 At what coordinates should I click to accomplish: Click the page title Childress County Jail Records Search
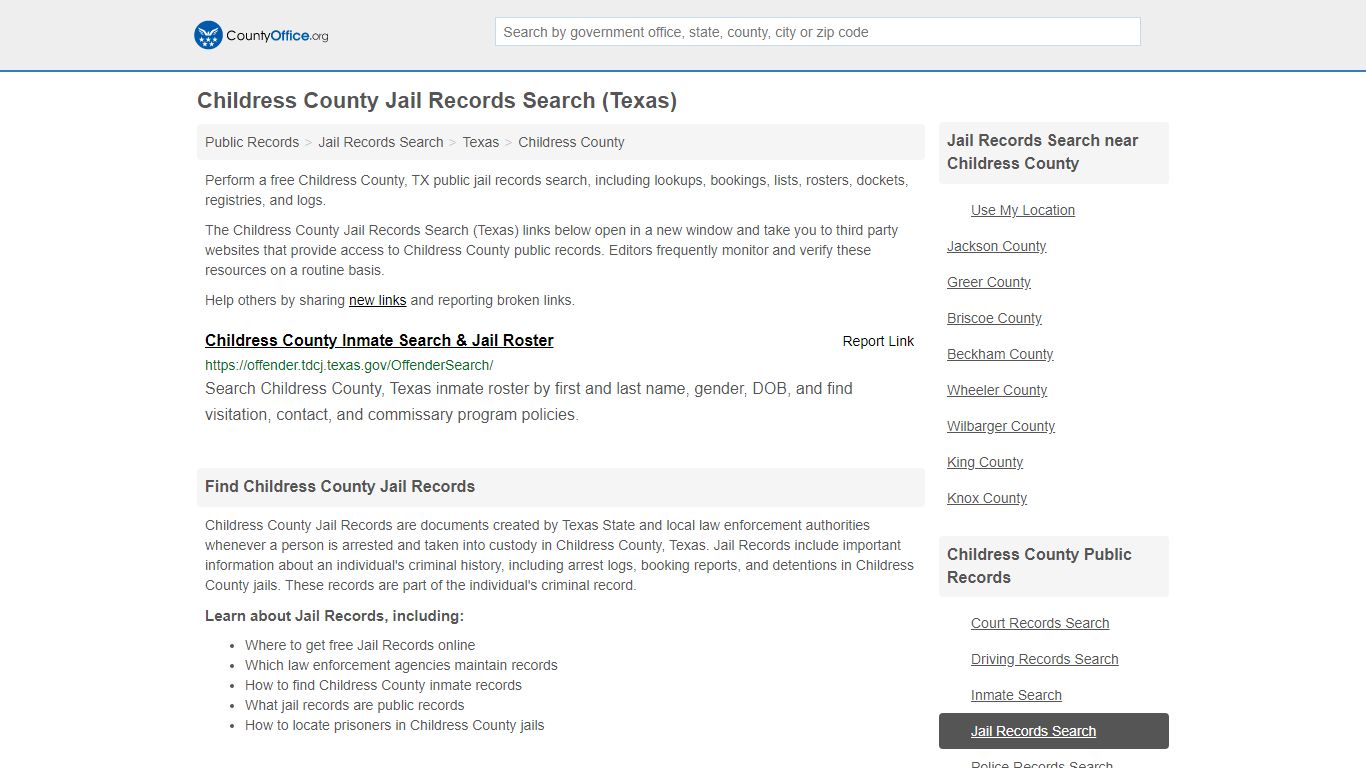437,100
